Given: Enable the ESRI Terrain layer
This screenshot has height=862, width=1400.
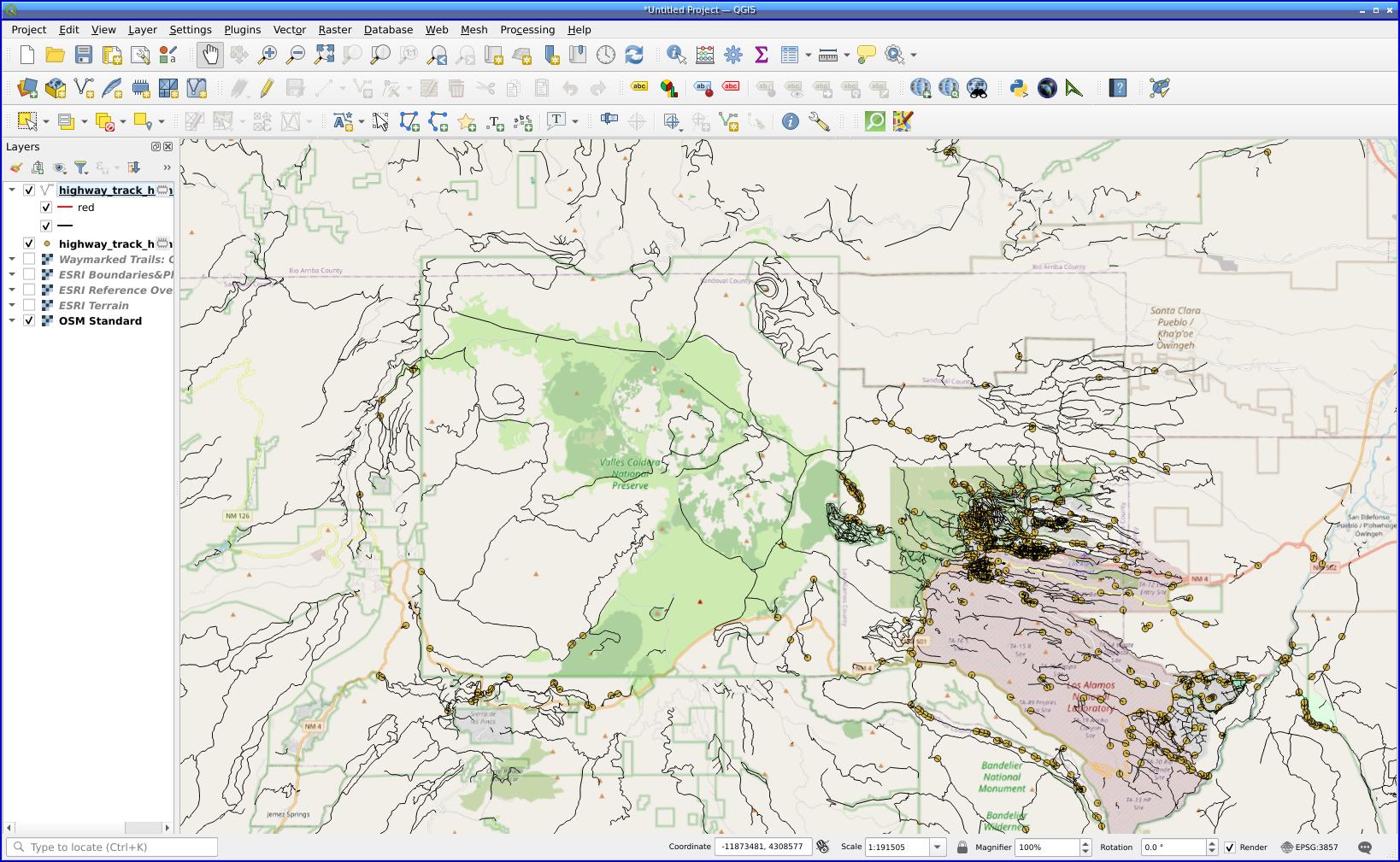Looking at the screenshot, I should pos(29,306).
